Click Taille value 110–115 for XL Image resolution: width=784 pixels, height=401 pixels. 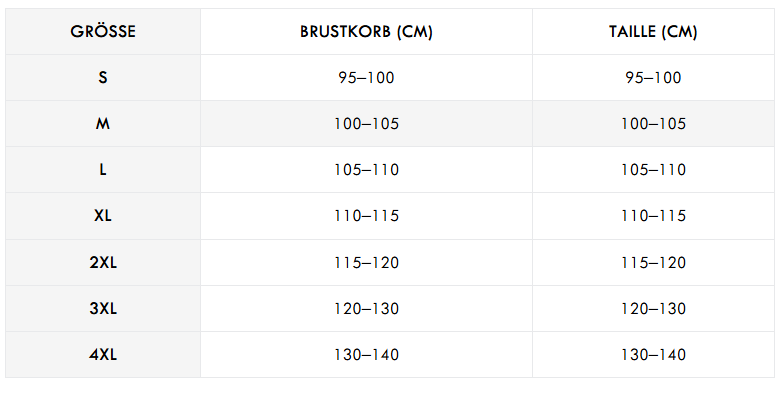[x=653, y=216]
